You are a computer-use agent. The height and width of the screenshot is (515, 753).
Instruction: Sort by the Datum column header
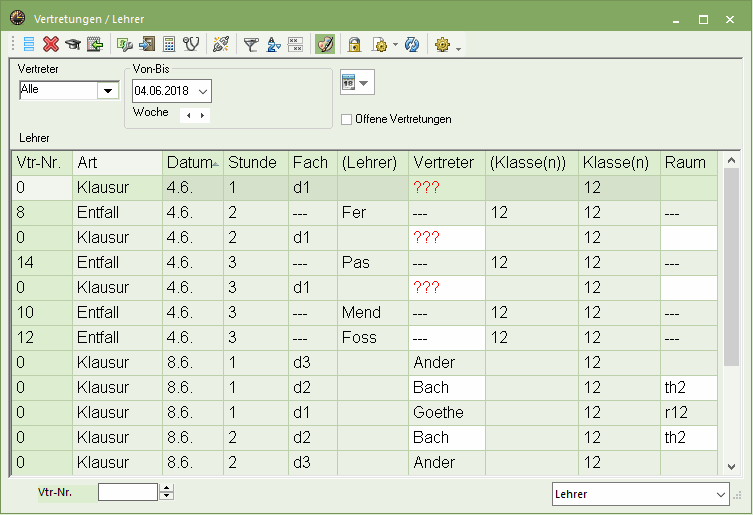click(x=193, y=162)
